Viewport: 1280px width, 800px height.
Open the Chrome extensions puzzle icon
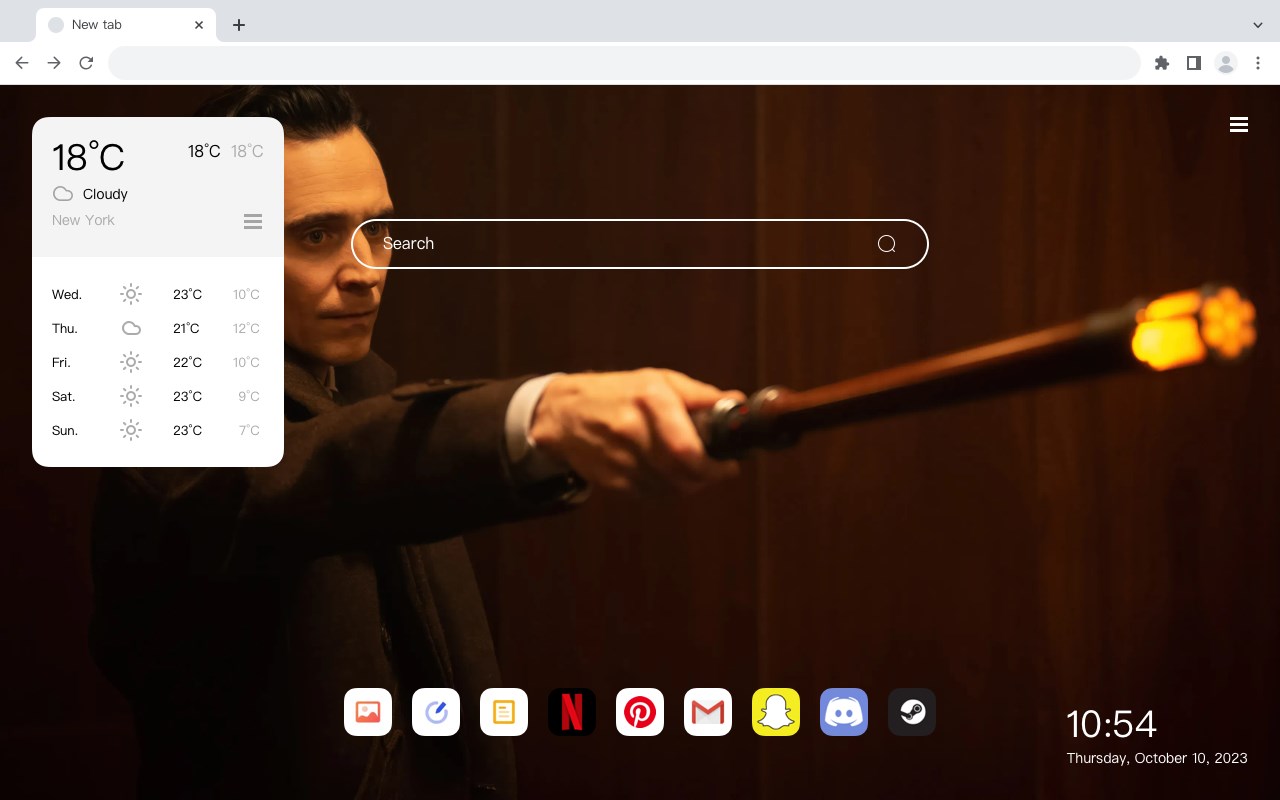coord(1162,63)
